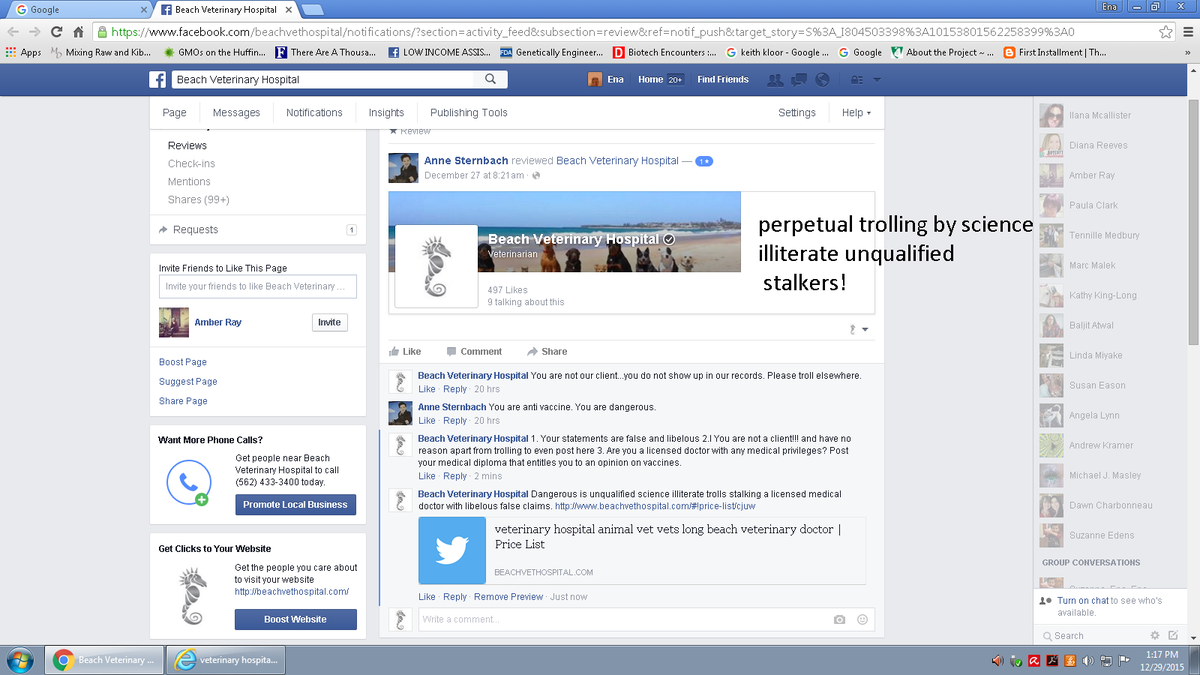
Task: Click the search magnifier button
Action: tap(490, 79)
